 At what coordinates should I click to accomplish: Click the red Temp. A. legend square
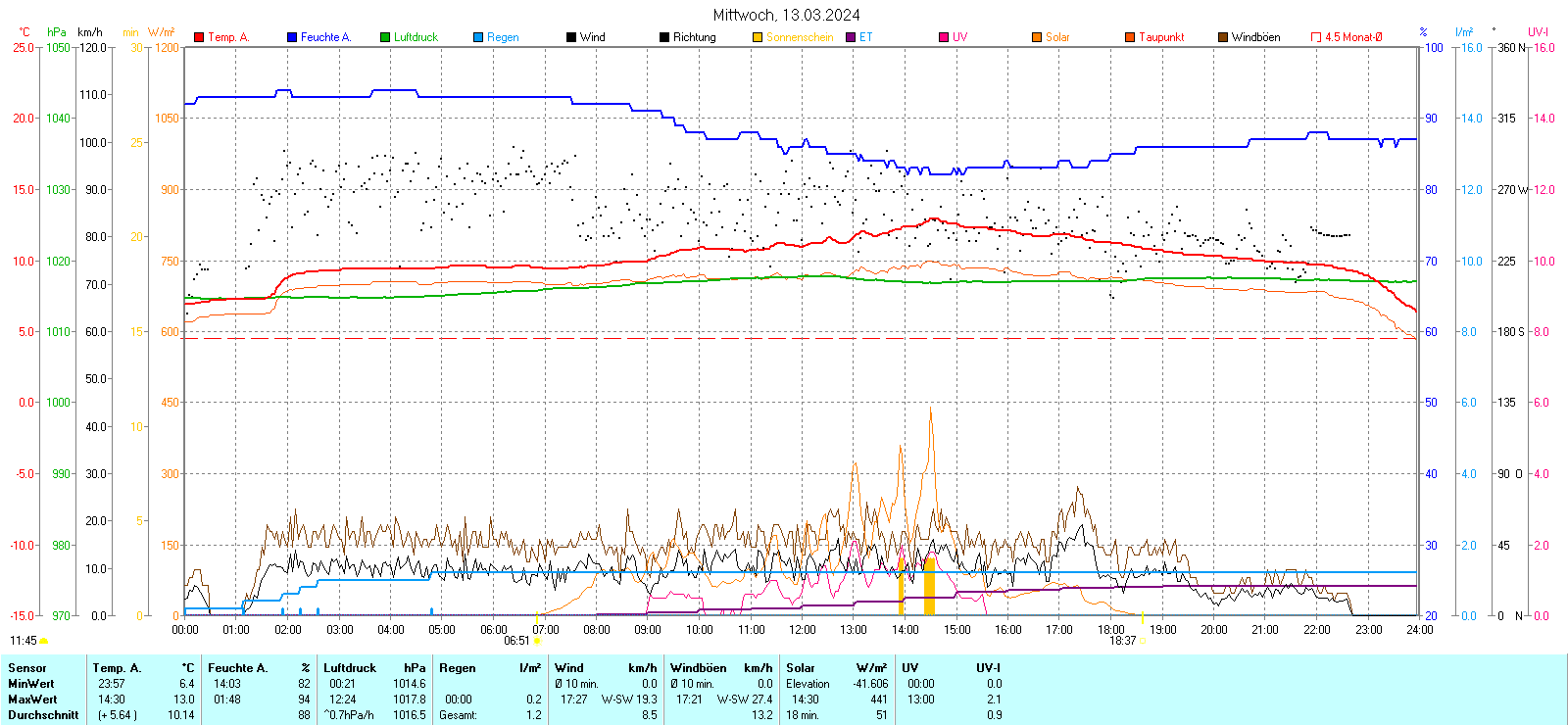[199, 37]
